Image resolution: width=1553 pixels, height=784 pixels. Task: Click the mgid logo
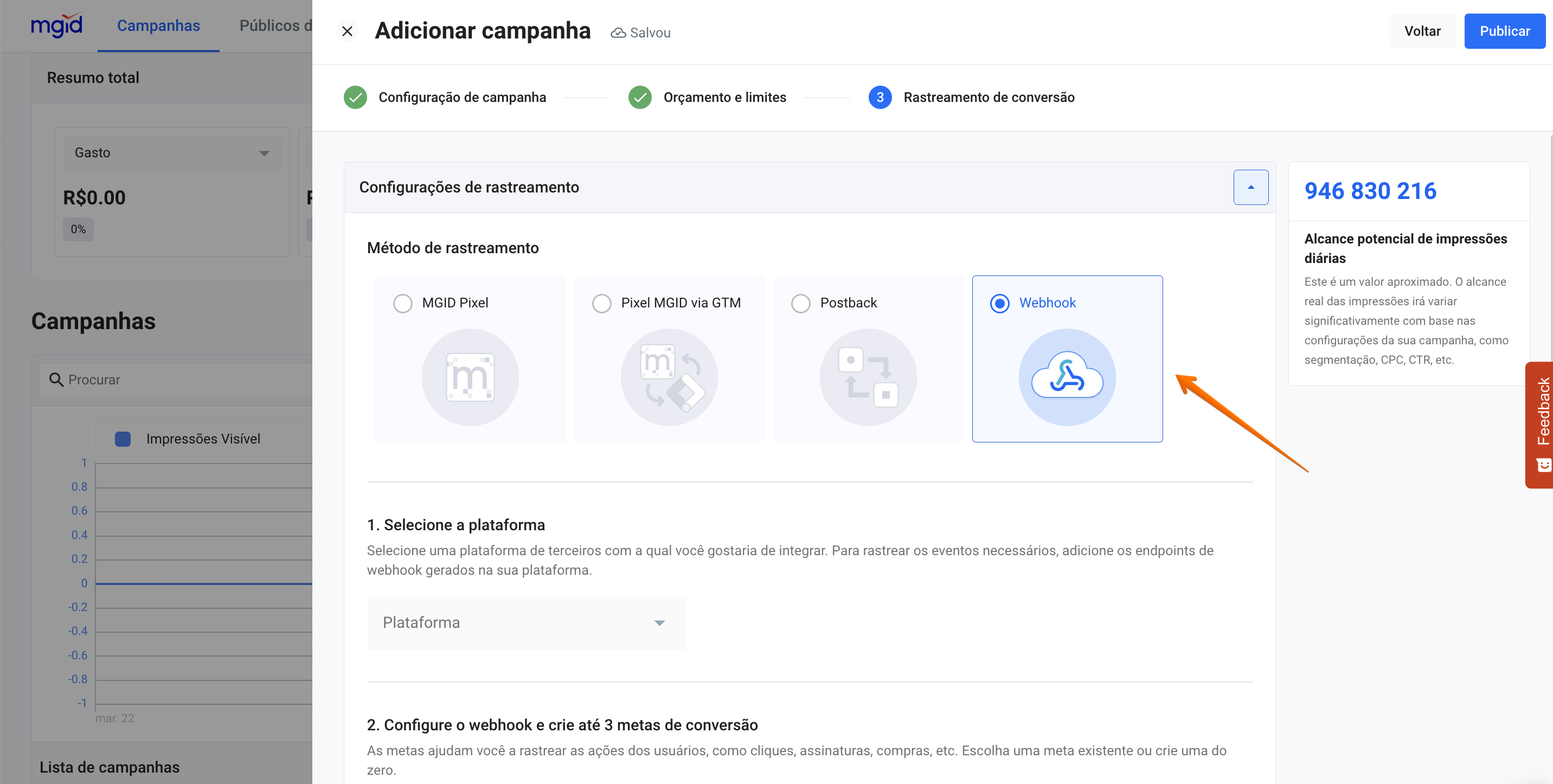pos(56,25)
